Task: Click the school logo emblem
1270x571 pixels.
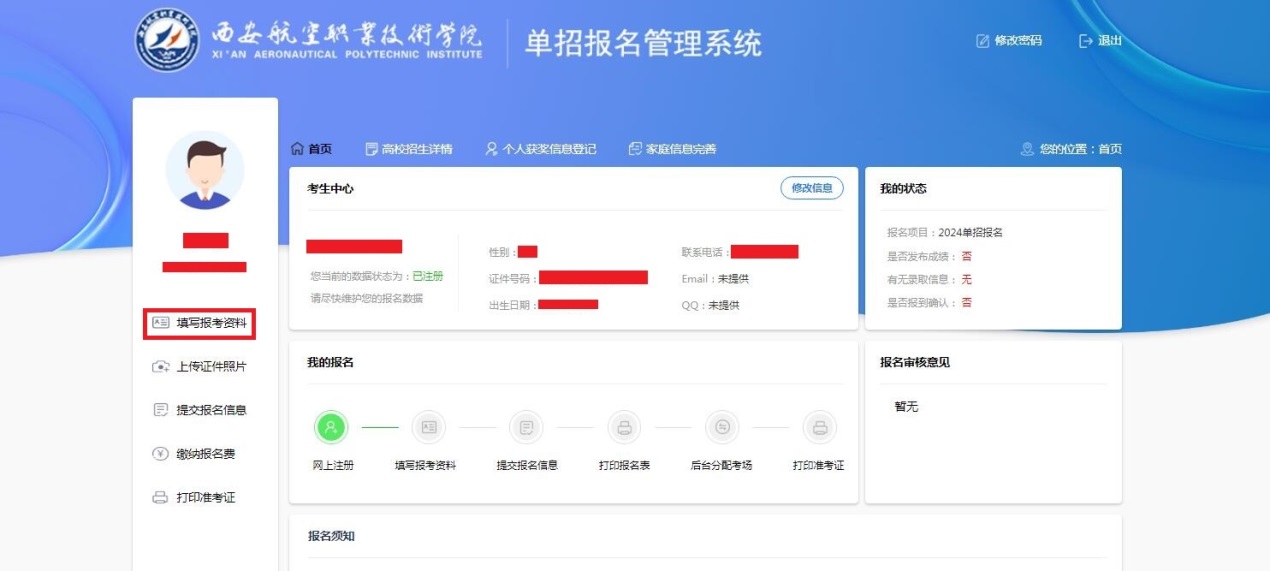Action: [x=167, y=41]
